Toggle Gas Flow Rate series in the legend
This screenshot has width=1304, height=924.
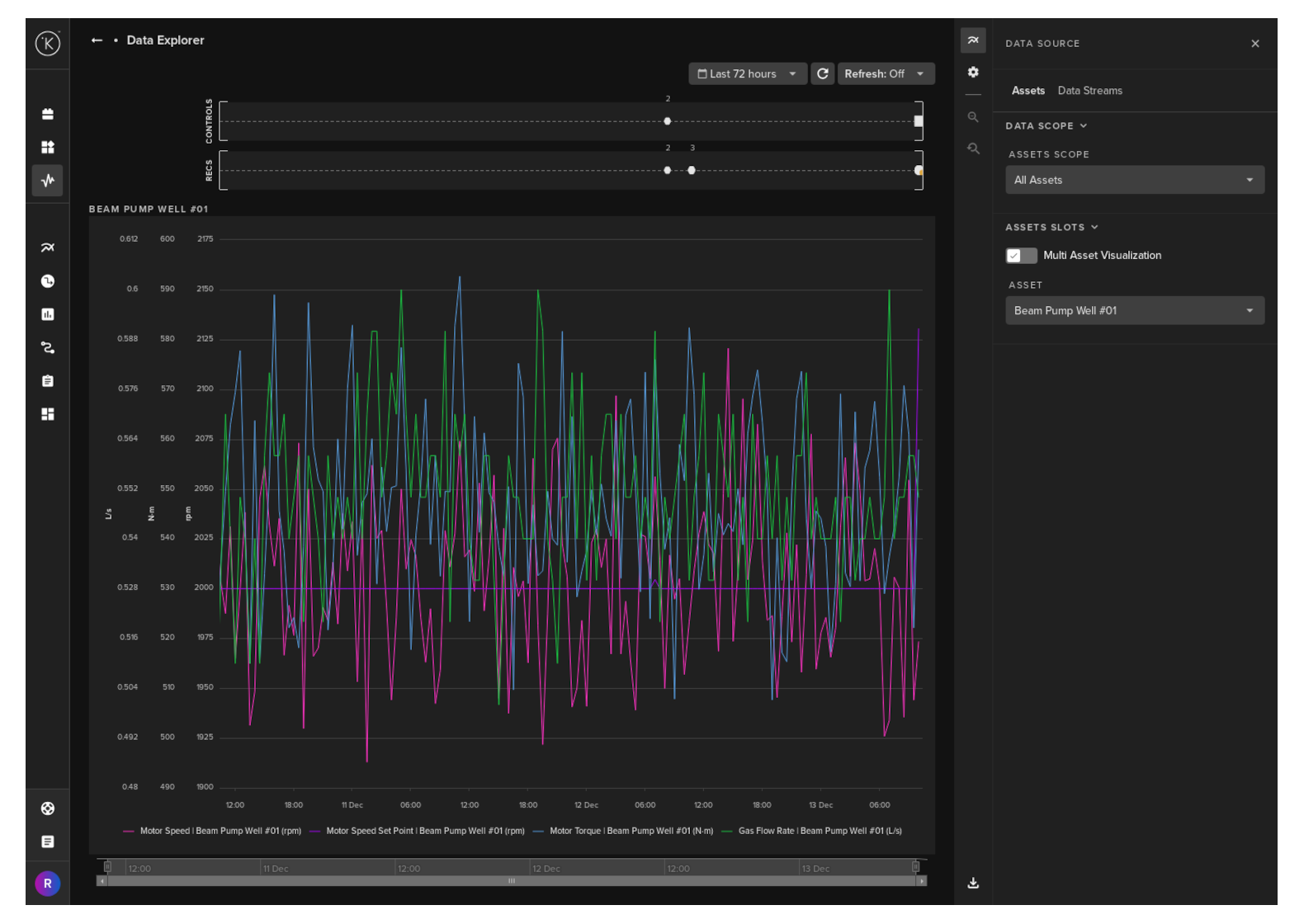819,831
